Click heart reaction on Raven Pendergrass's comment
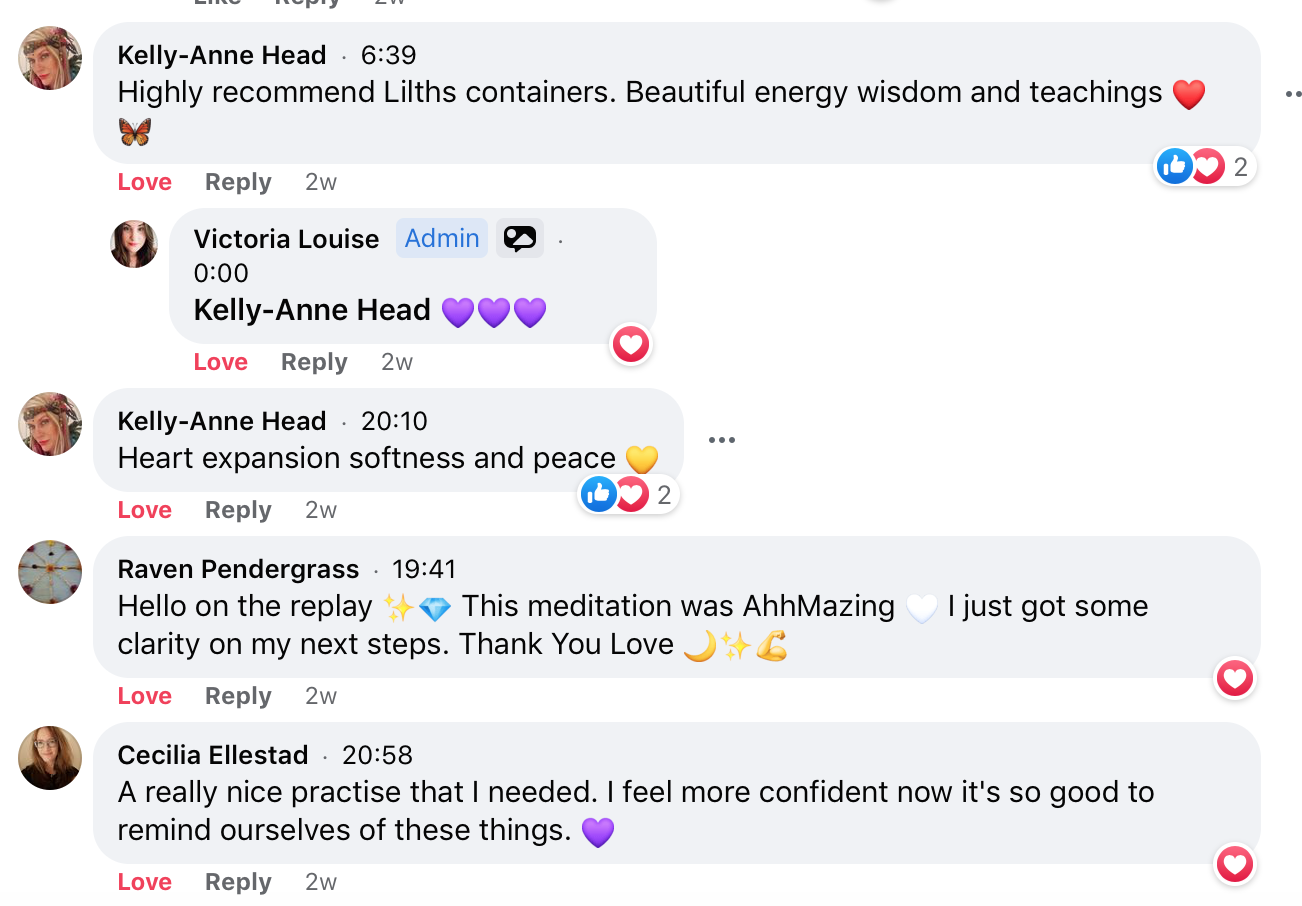Viewport: 1302px width, 906px height. tap(1235, 679)
